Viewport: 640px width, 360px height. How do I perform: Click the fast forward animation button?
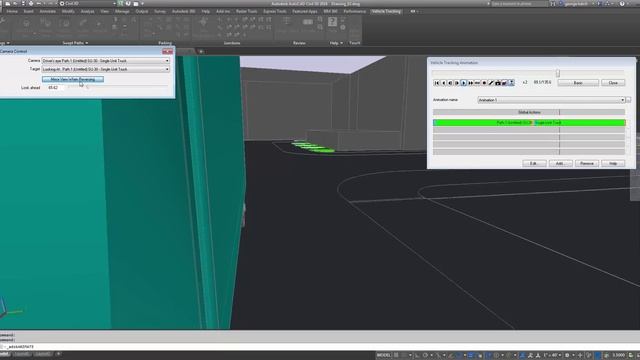(x=471, y=83)
